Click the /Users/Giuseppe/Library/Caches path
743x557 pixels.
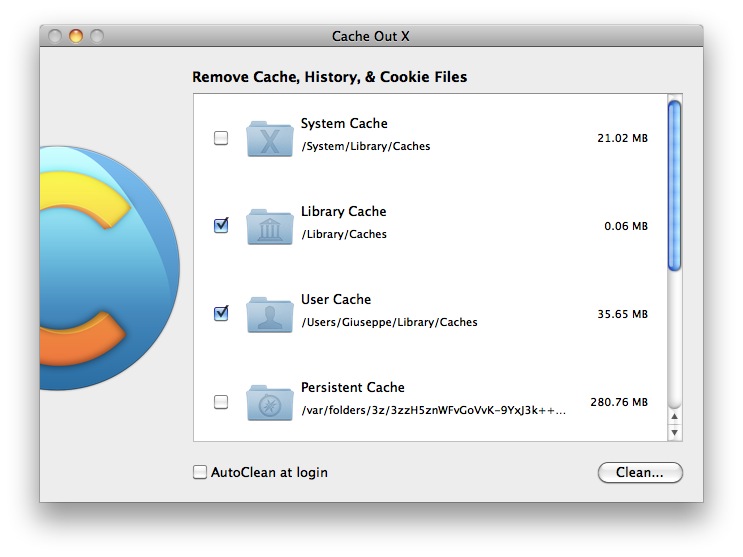(390, 322)
